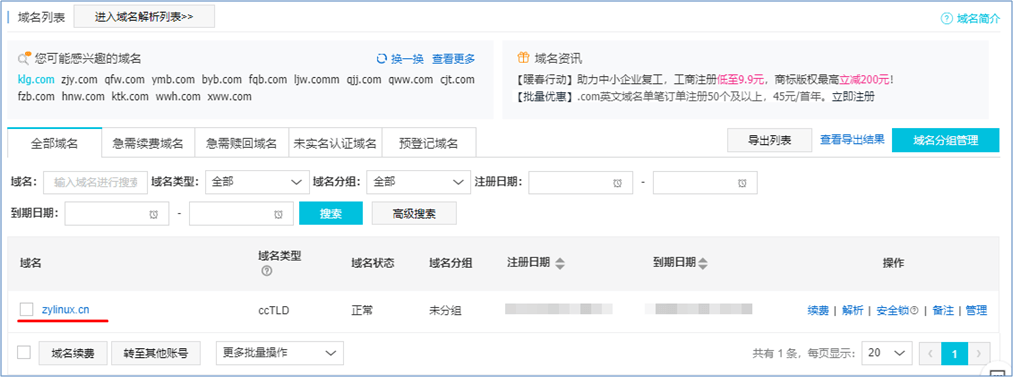1013x377 pixels.
Task: Open the 域名分组 dropdown
Action: click(x=419, y=183)
